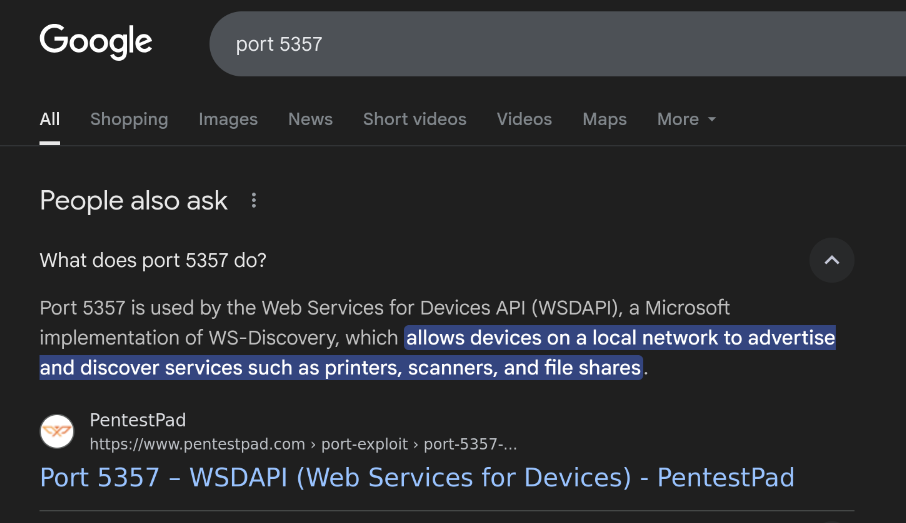Go to the News tab
The image size is (906, 523).
(310, 119)
